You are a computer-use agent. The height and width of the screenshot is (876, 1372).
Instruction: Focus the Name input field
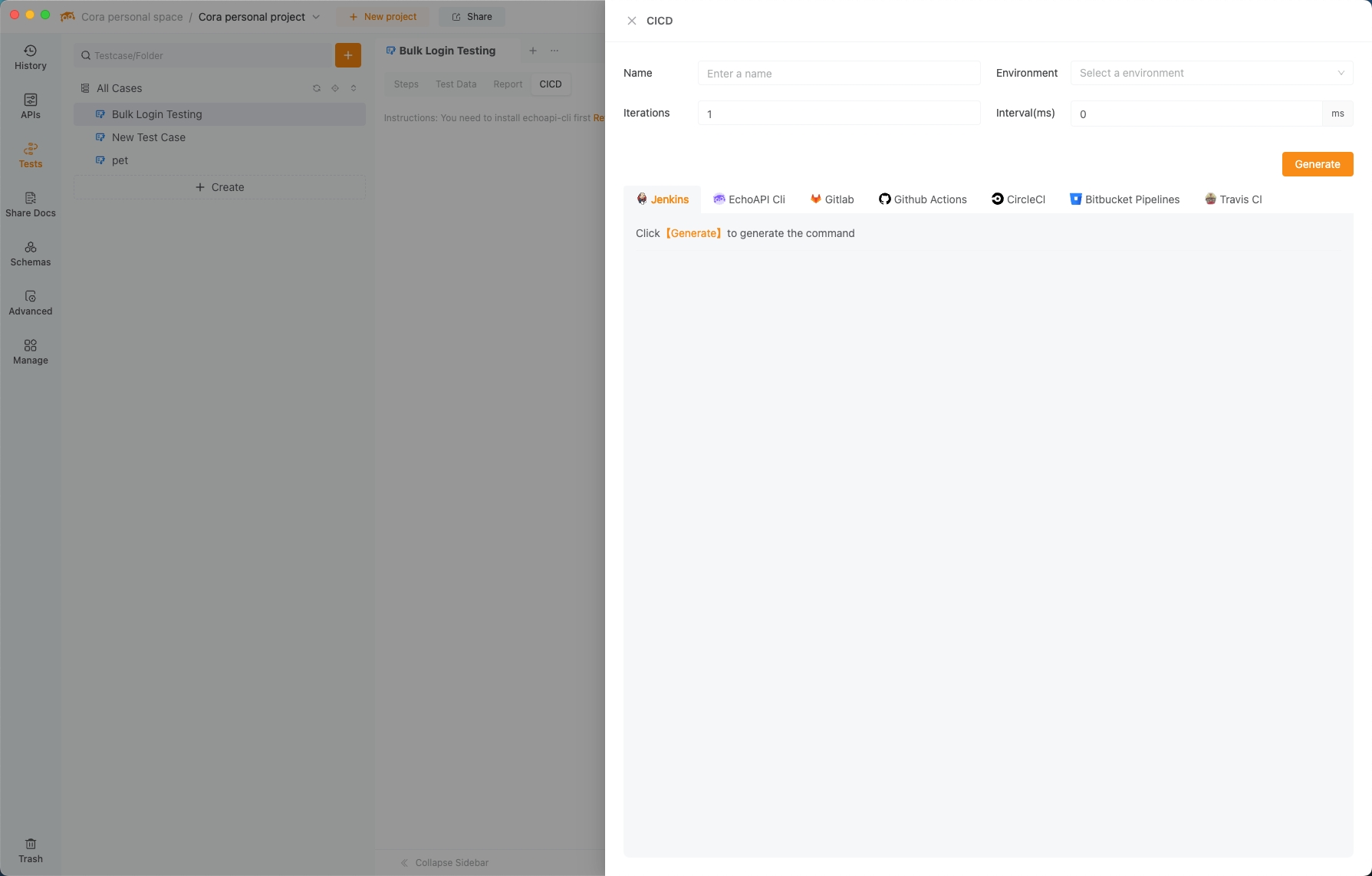tap(839, 73)
